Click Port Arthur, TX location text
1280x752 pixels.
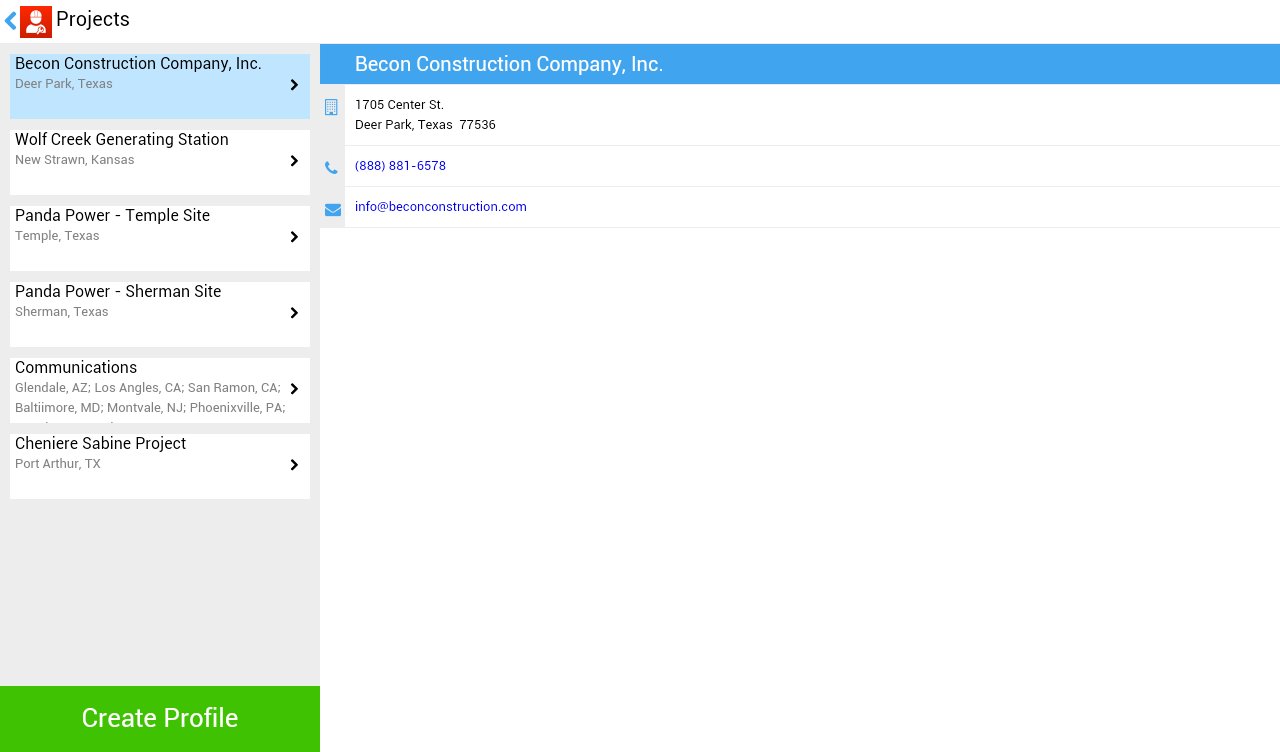(x=58, y=464)
